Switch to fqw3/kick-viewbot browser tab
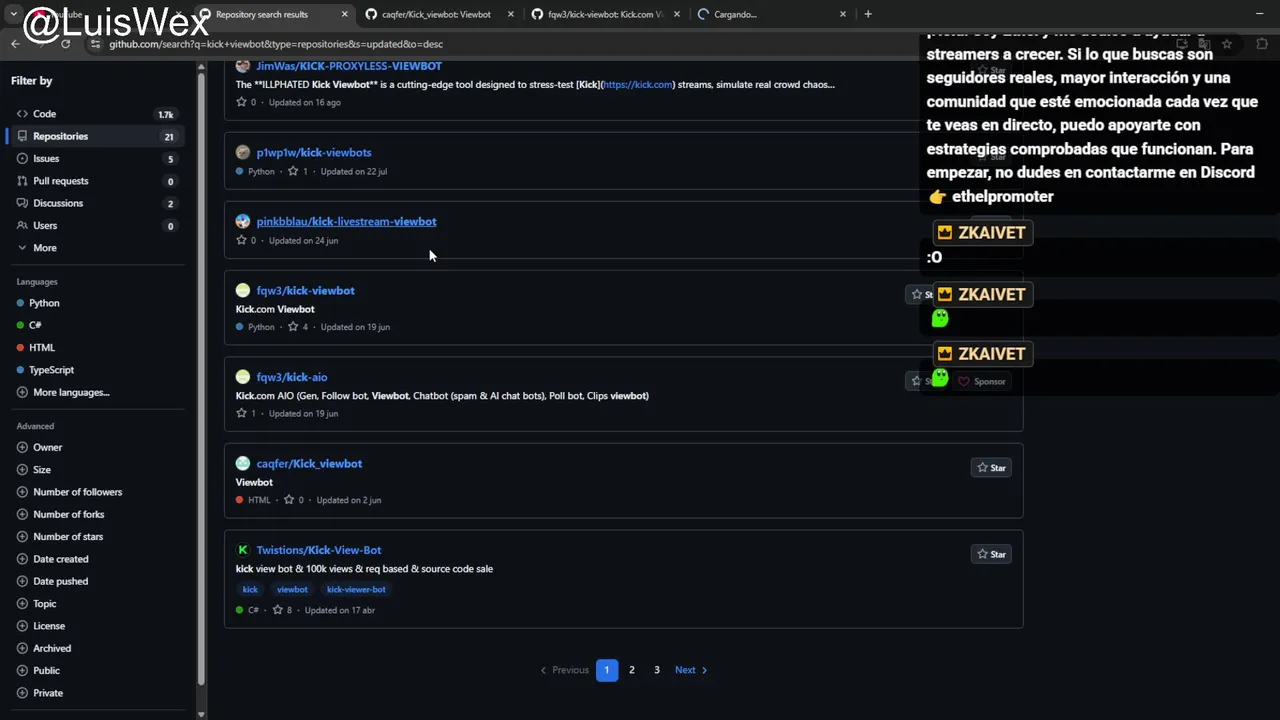1280x720 pixels. tap(604, 14)
